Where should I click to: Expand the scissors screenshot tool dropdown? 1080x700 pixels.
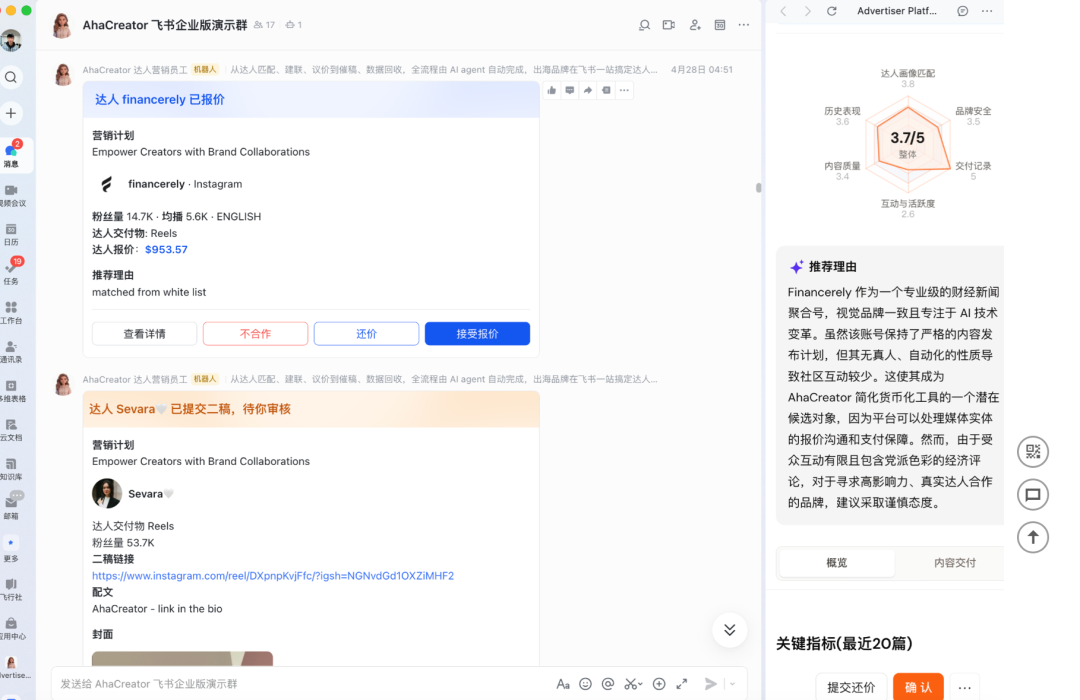[x=641, y=684]
